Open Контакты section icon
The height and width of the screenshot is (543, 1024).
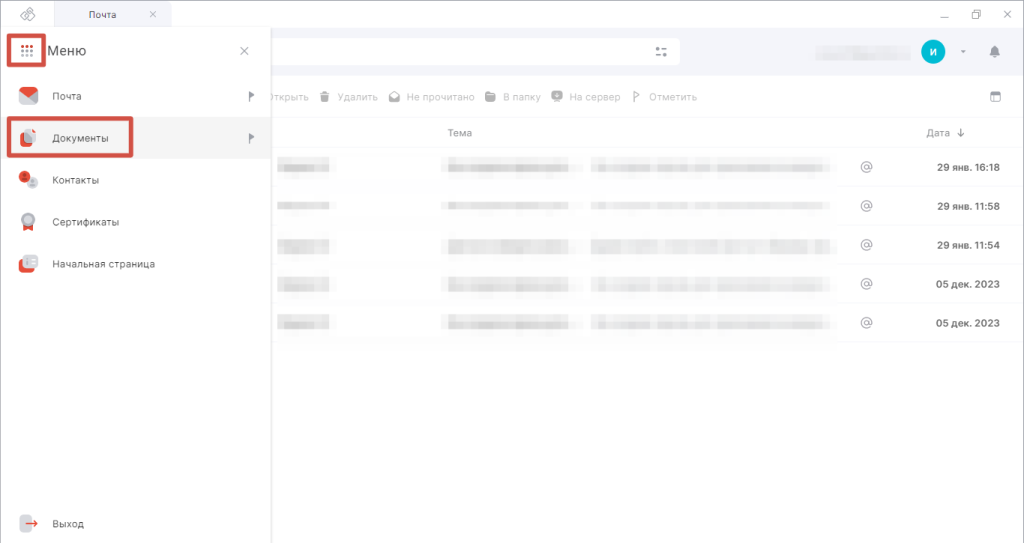tap(28, 180)
